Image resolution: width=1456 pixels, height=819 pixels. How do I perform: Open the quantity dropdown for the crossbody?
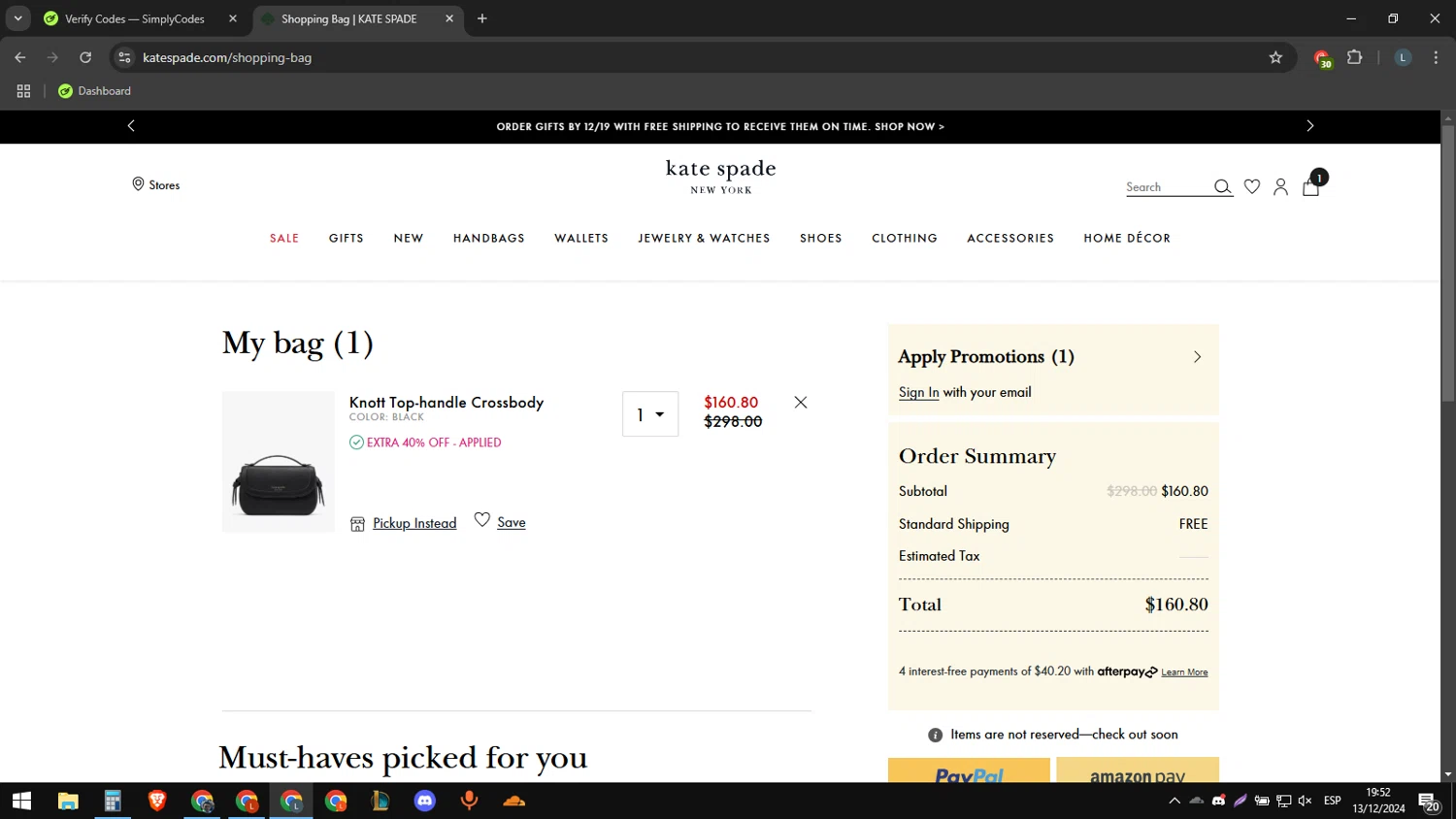[650, 414]
